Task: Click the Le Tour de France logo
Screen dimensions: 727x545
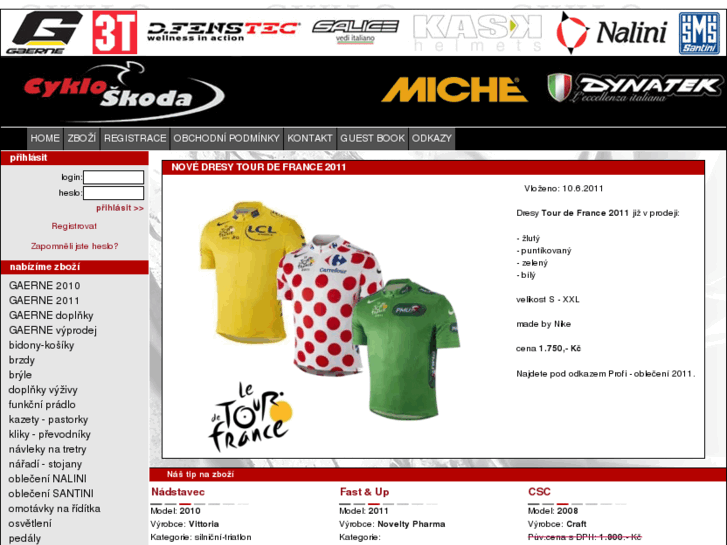Action: pos(250,417)
